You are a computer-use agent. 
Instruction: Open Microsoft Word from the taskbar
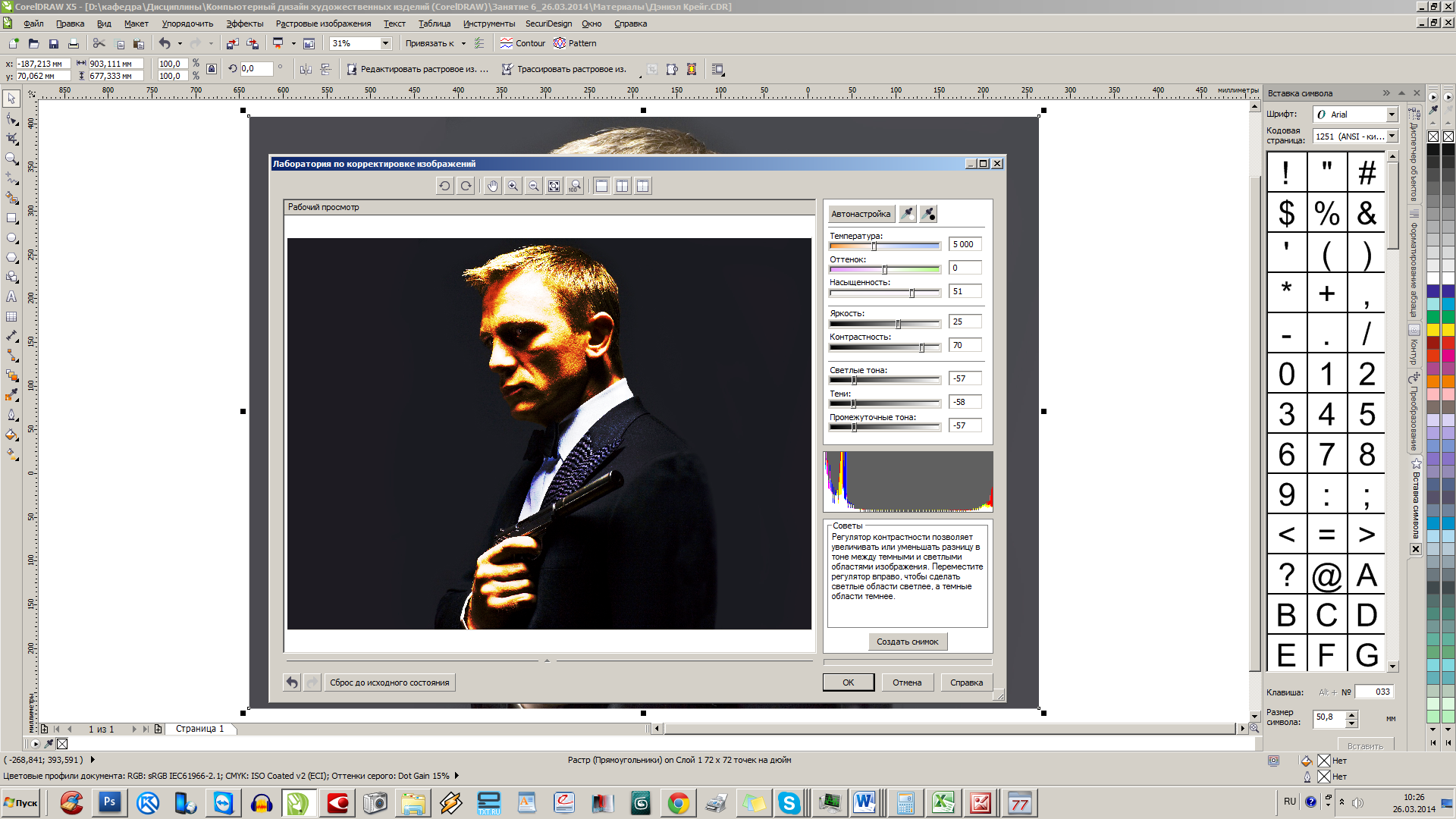(x=864, y=802)
